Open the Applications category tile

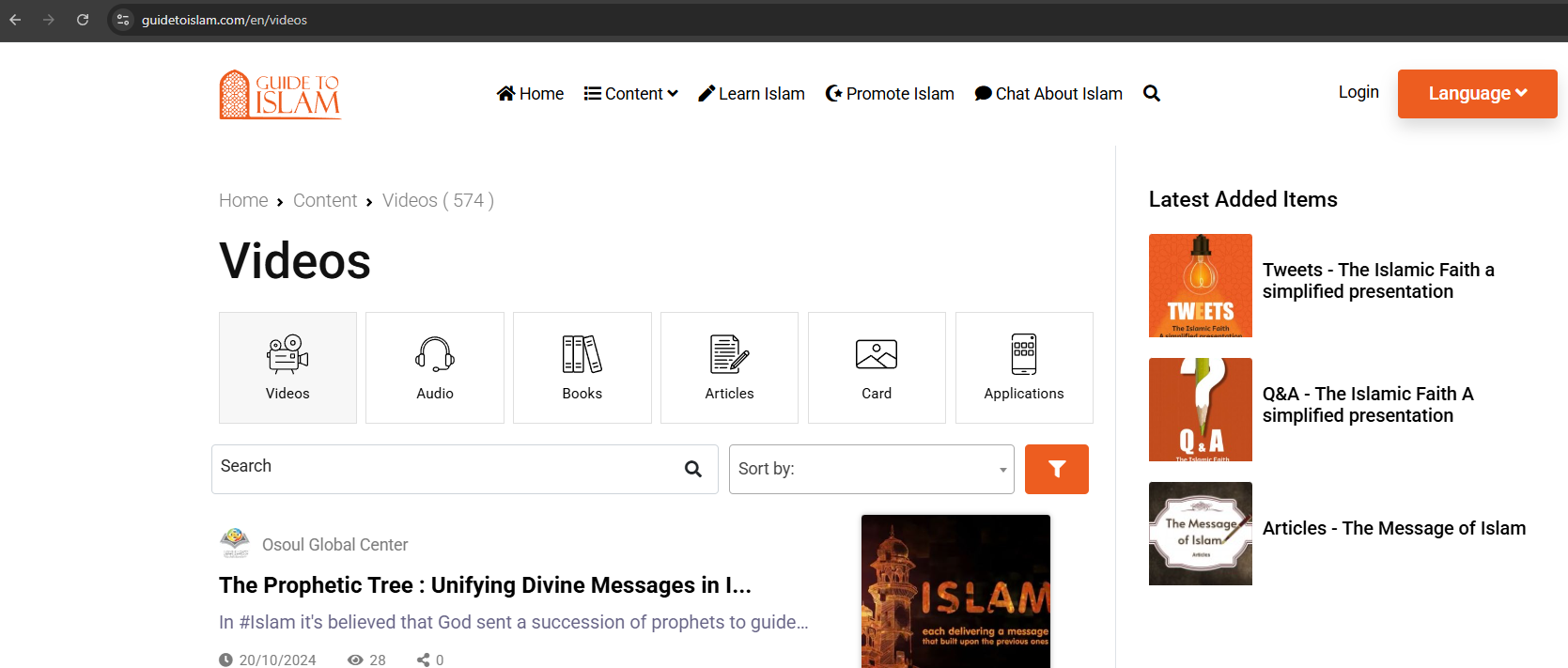click(x=1023, y=367)
